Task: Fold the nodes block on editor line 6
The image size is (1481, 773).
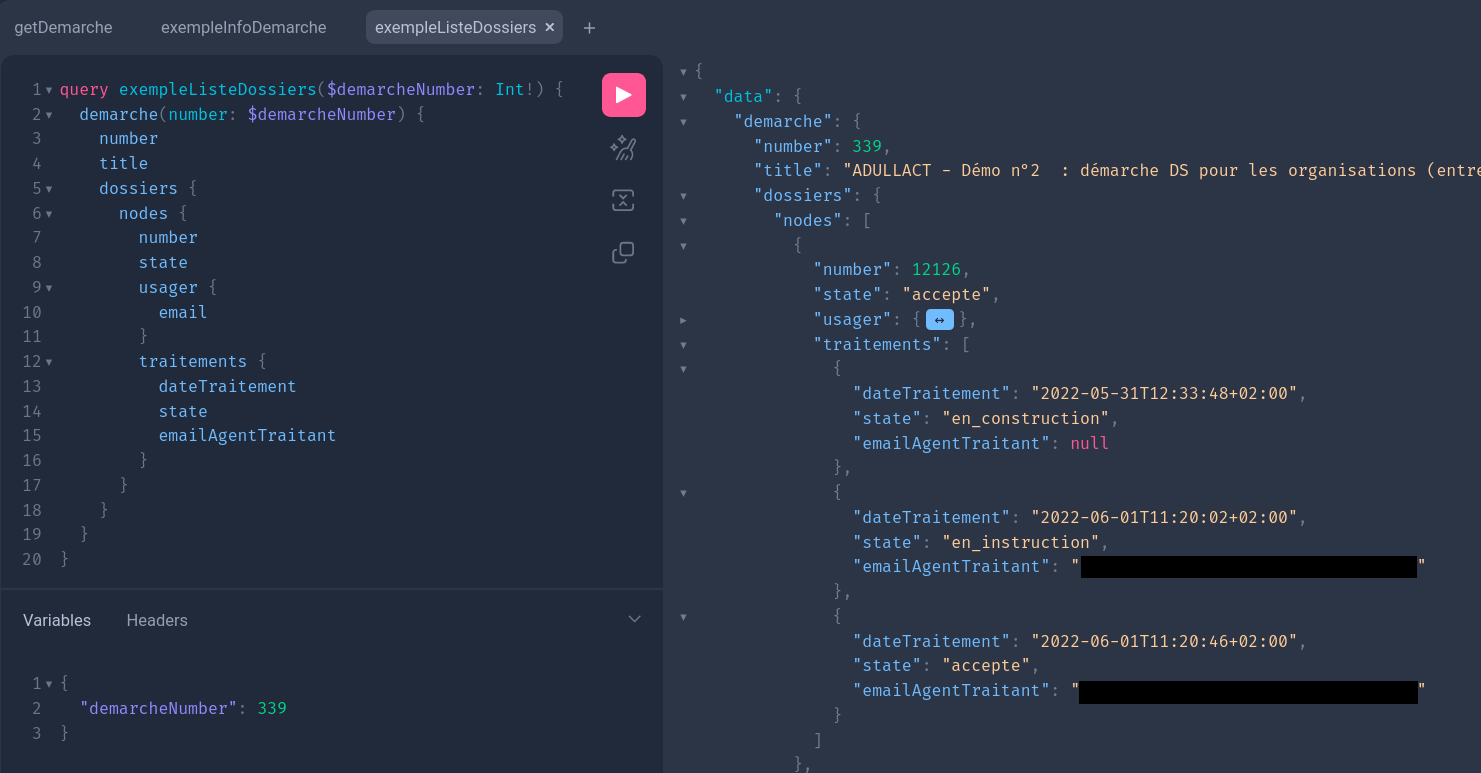Action: pos(49,214)
